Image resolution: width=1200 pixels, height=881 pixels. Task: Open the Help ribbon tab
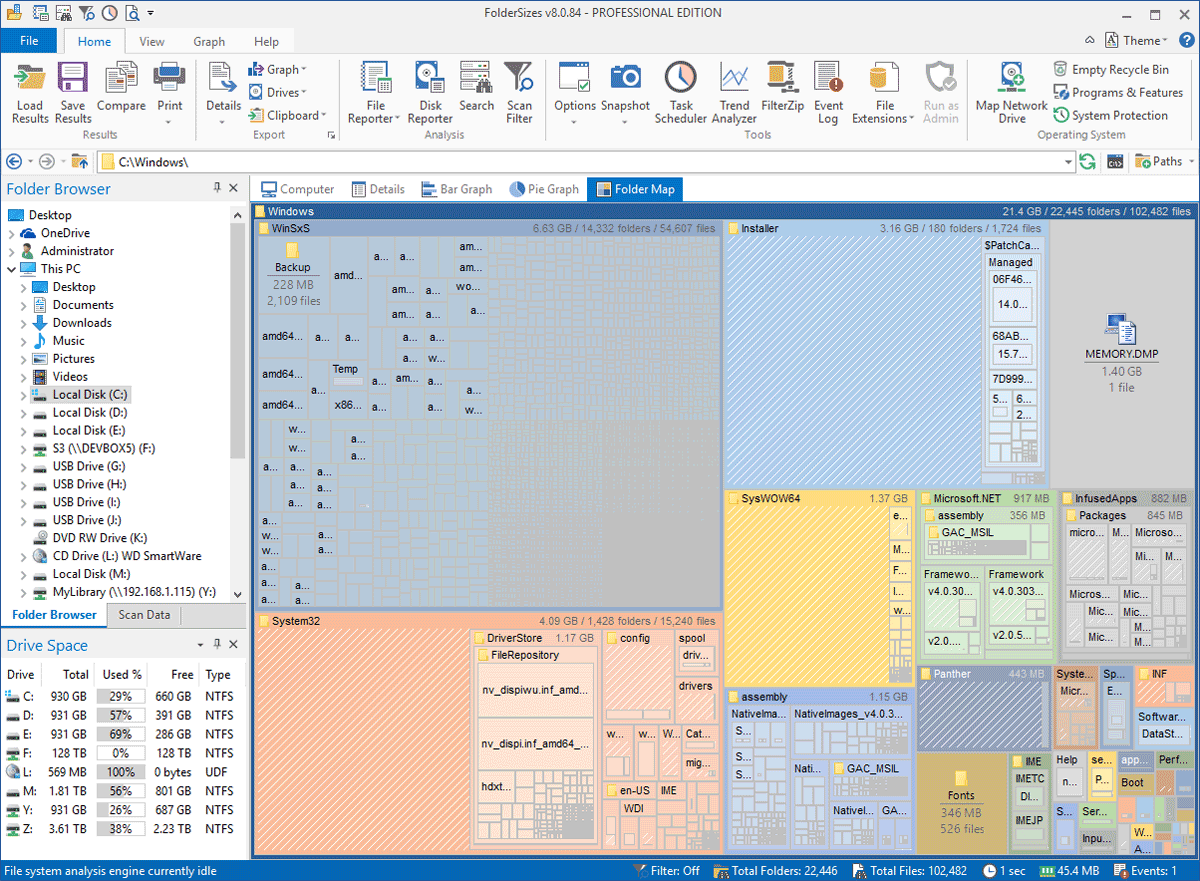266,42
